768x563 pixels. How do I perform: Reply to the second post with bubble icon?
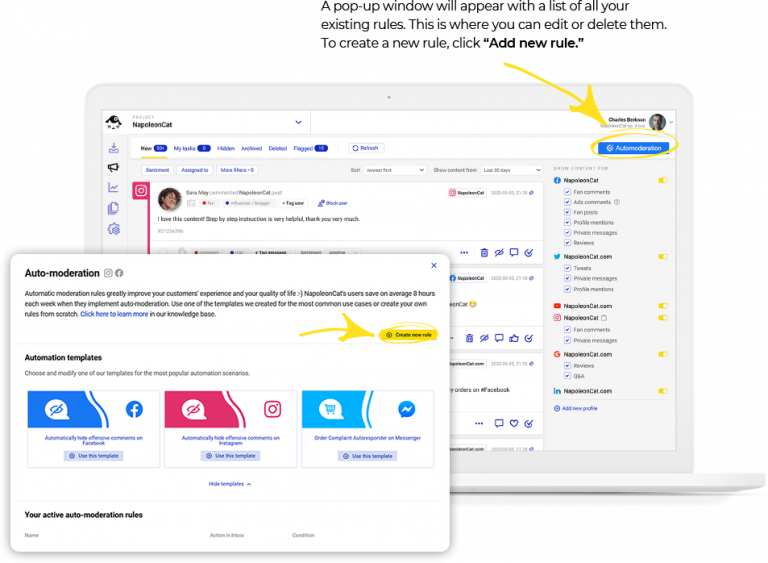[499, 338]
